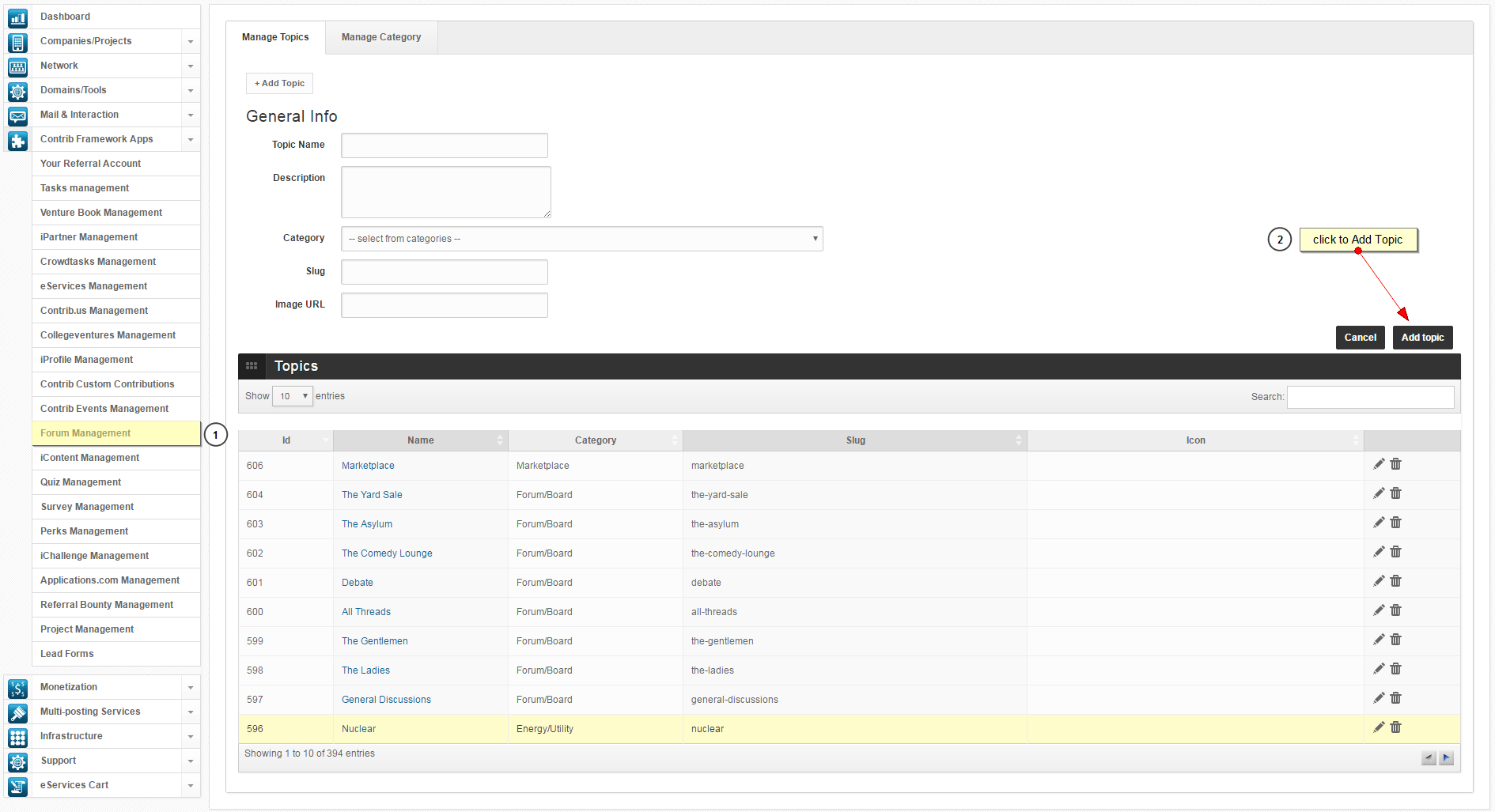Edit the Marketplace topic with pencil icon

1379,464
